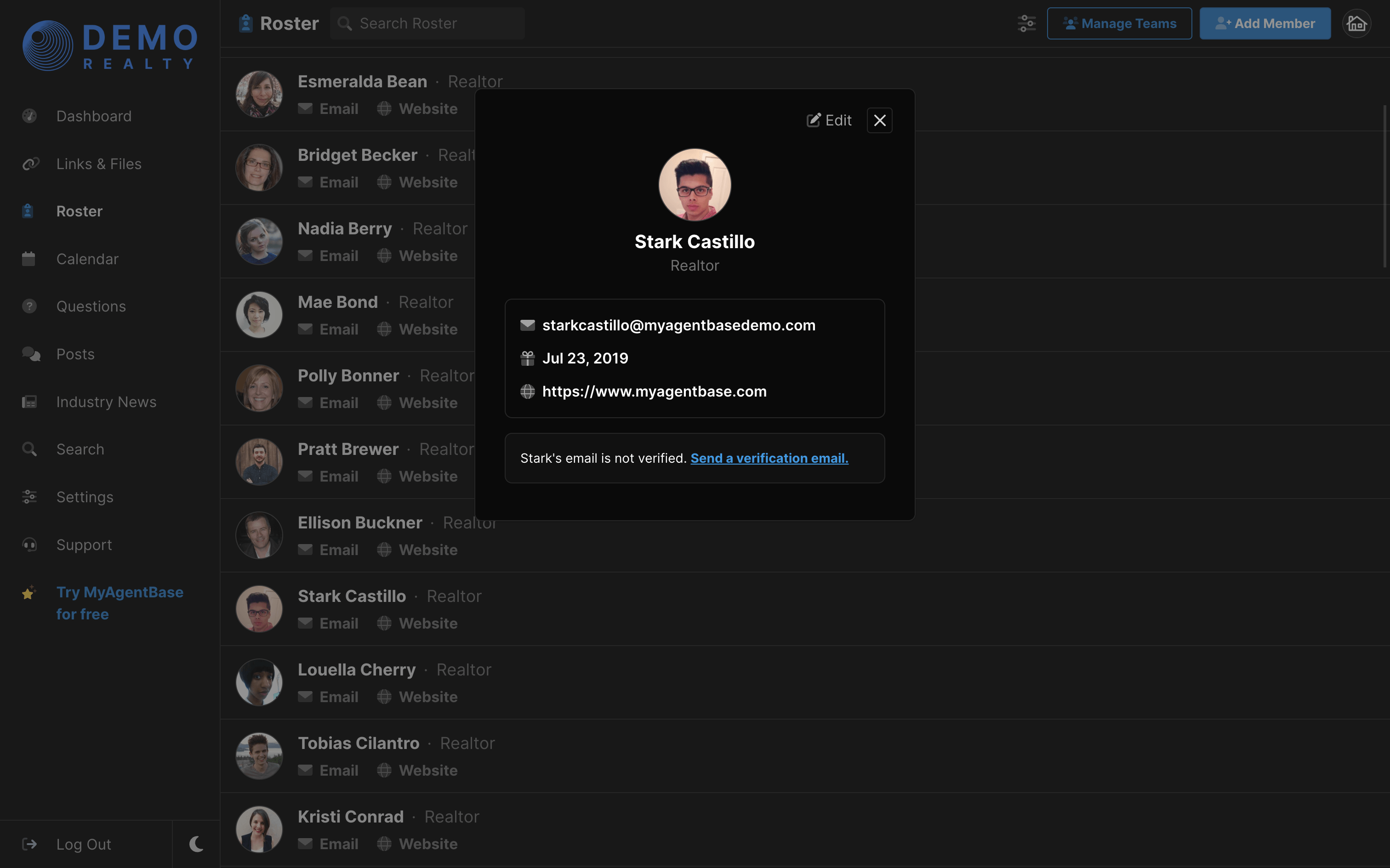Screen dimensions: 1390x868
Task: Click Website for Esmeralda Bean
Action: tap(417, 108)
